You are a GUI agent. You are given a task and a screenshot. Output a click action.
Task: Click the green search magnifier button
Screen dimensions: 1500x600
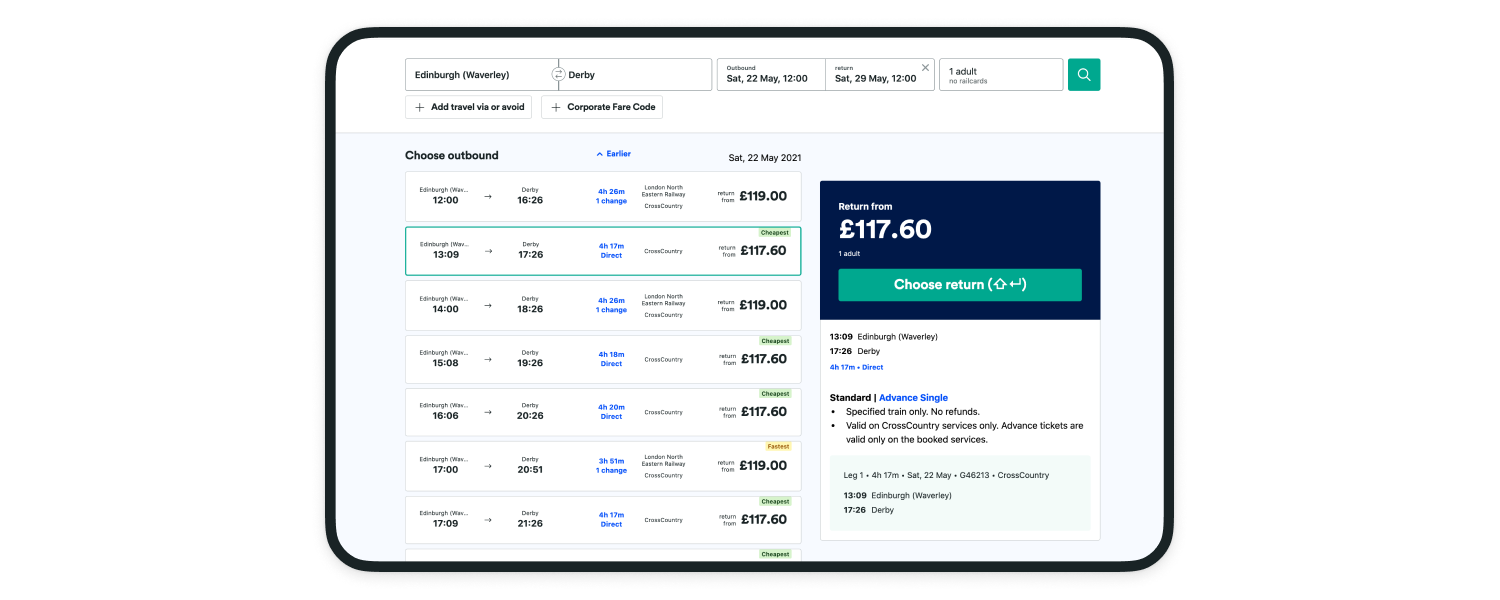1084,75
